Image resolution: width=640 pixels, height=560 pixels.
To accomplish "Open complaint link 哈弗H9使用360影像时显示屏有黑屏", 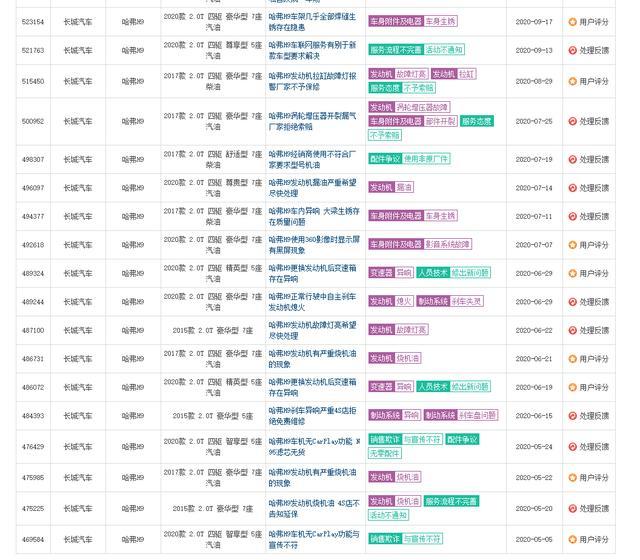I will (314, 245).
